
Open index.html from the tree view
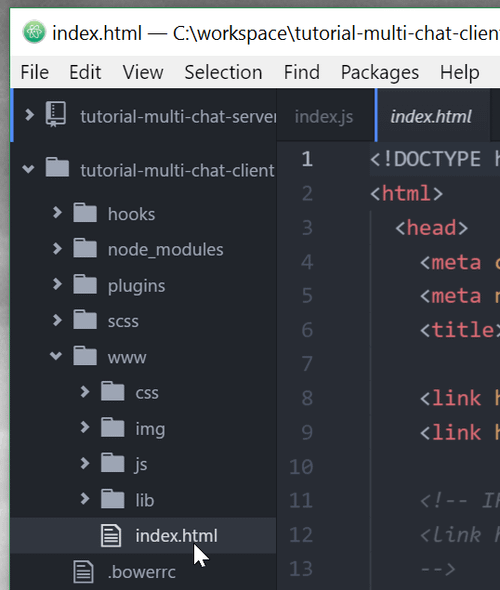pyautogui.click(x=176, y=536)
